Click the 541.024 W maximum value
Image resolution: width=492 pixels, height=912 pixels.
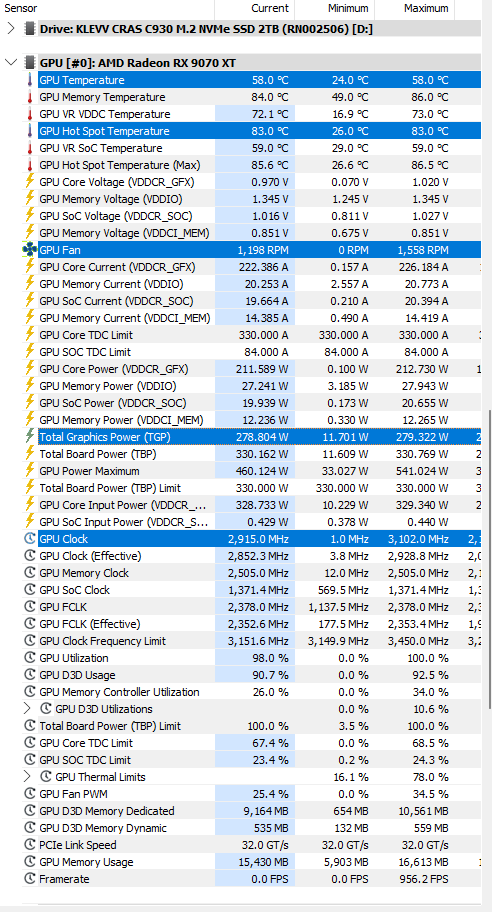coord(423,471)
